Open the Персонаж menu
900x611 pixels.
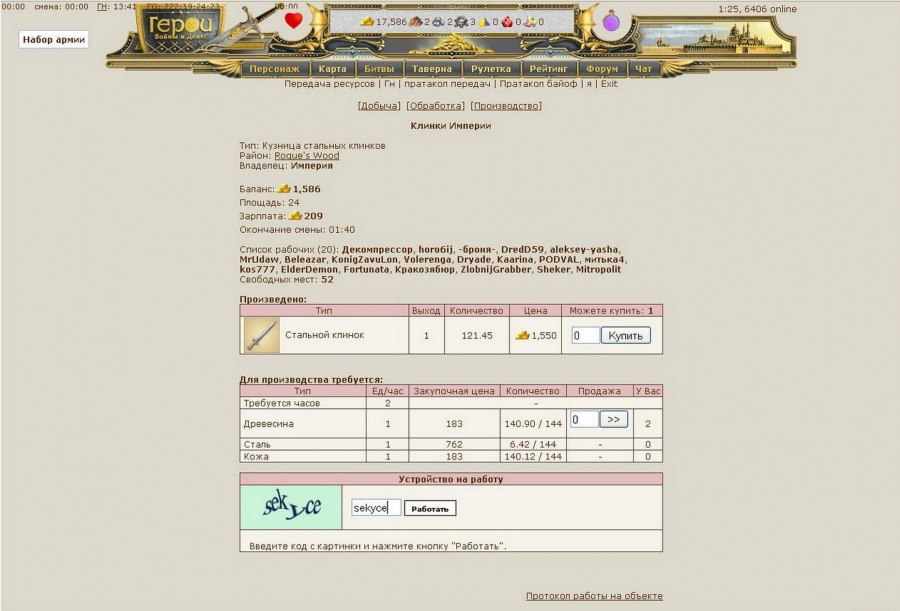point(274,69)
